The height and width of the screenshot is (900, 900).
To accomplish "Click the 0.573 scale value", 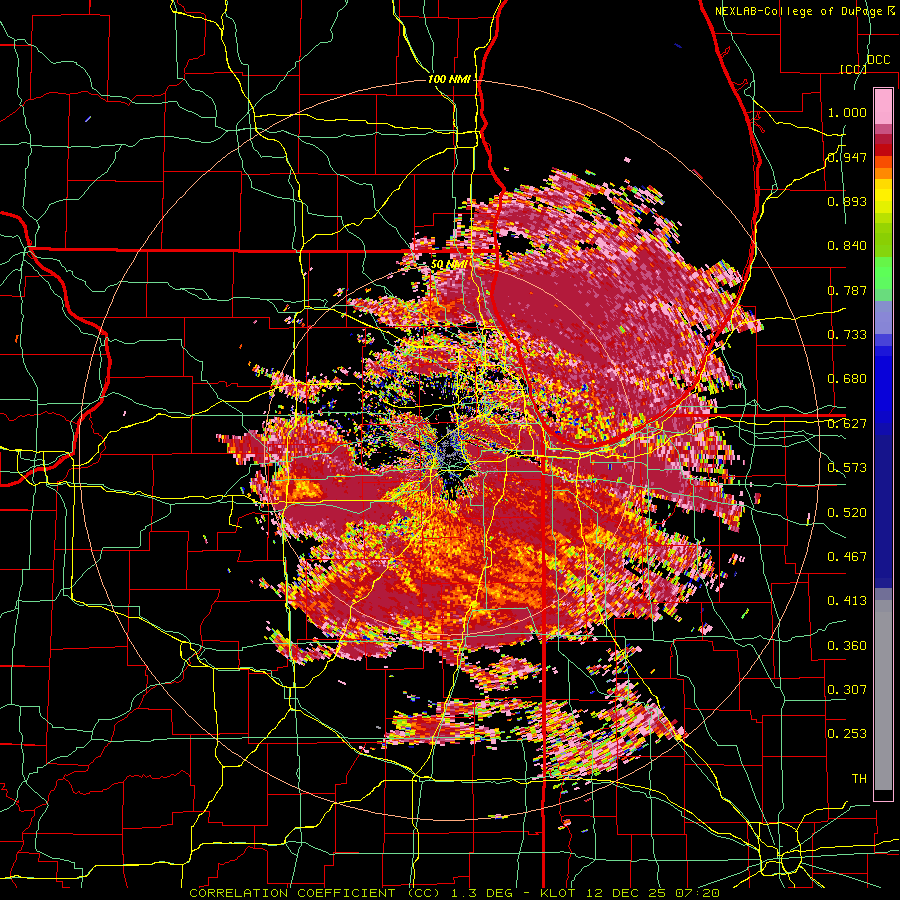I will click(847, 468).
